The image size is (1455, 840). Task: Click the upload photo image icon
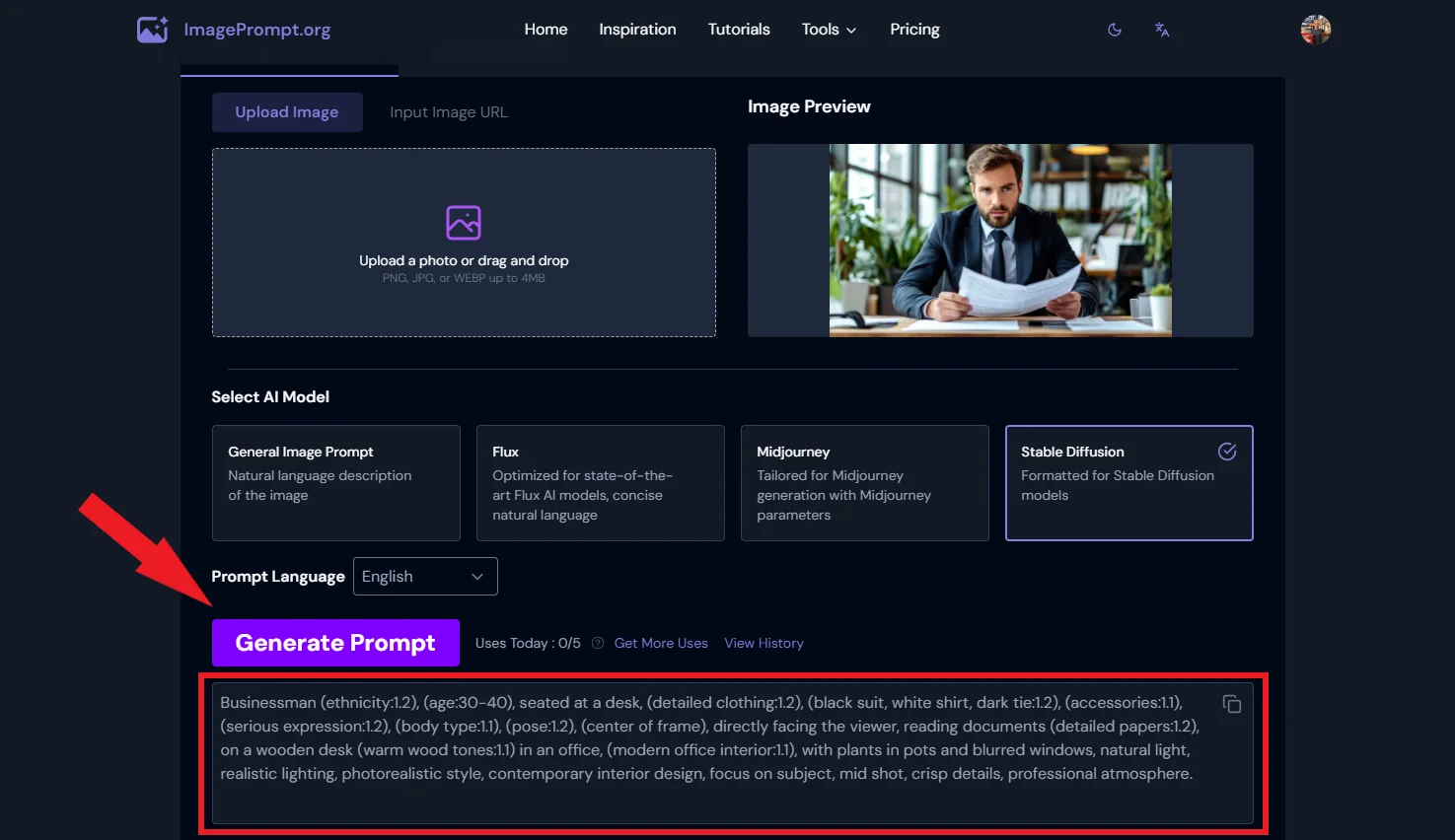[464, 223]
